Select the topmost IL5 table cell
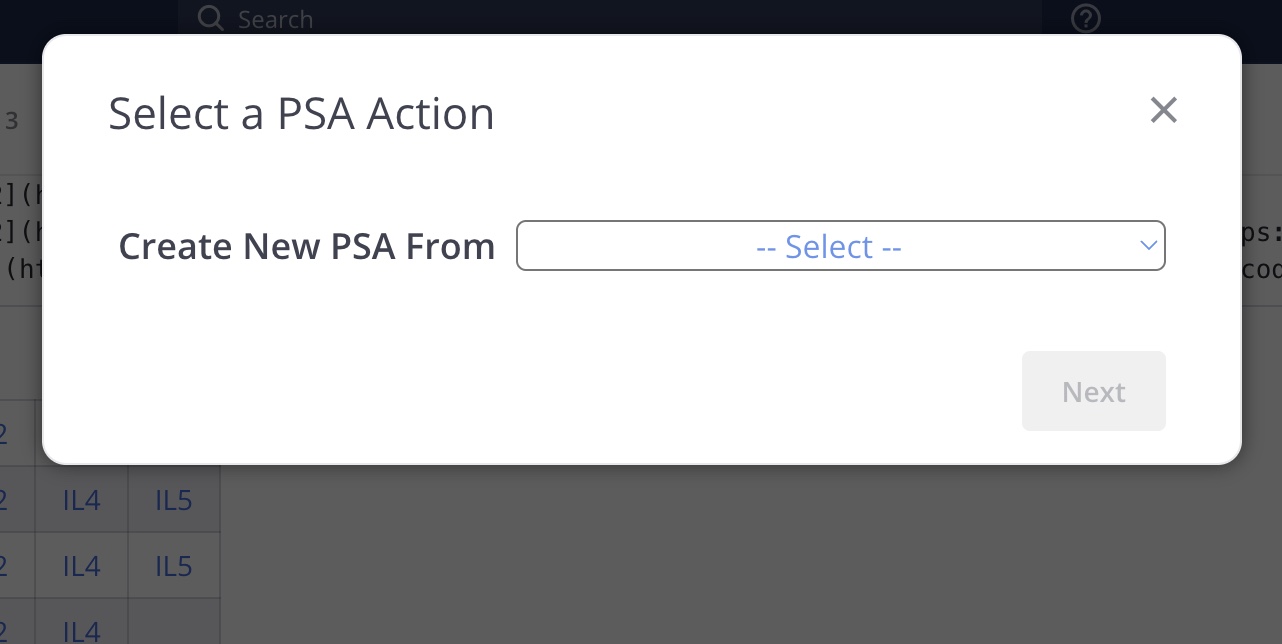 (x=173, y=500)
